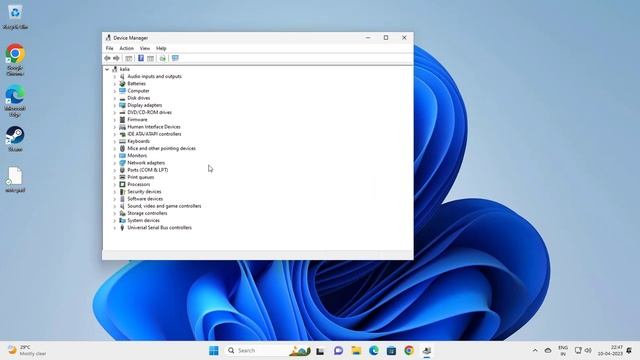The image size is (640, 360).
Task: Click the Forward arrow in Device Manager toolbar
Action: click(x=116, y=58)
